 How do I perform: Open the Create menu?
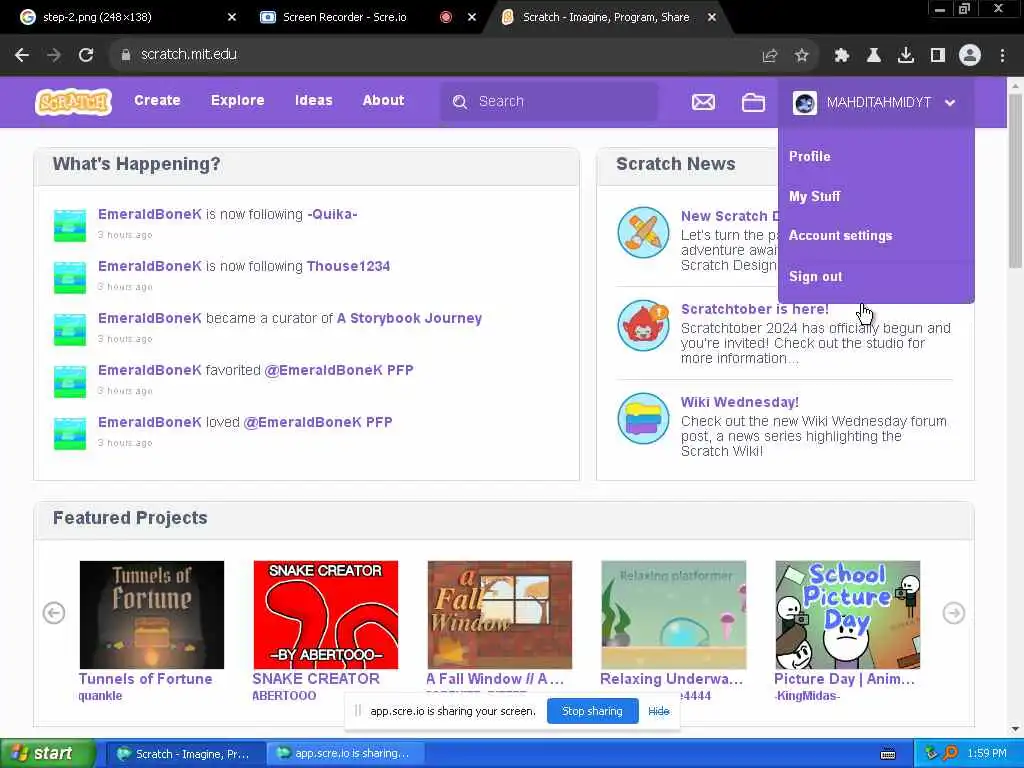pos(157,100)
